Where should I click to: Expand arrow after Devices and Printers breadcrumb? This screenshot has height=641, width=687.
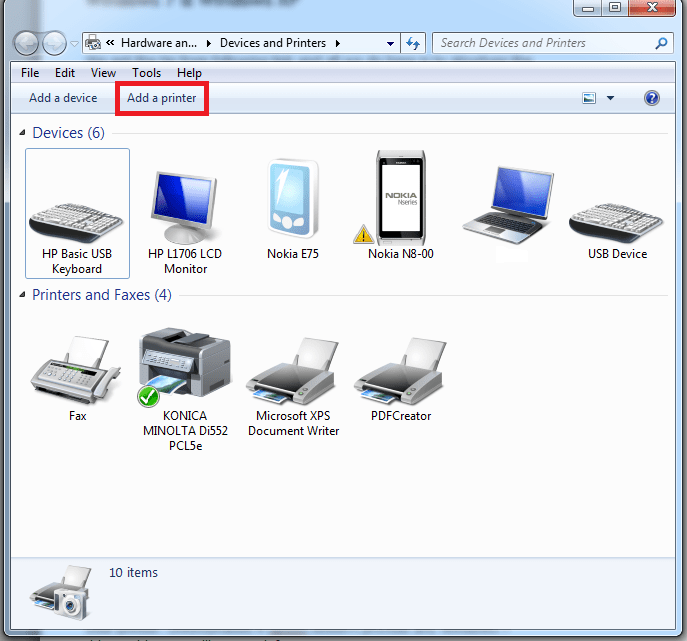click(x=338, y=43)
